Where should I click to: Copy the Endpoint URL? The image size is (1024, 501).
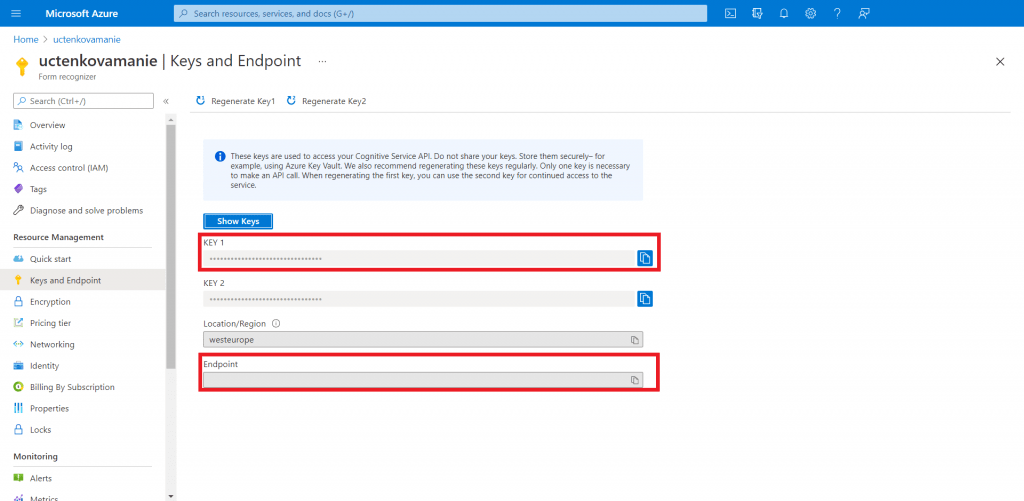tap(634, 380)
